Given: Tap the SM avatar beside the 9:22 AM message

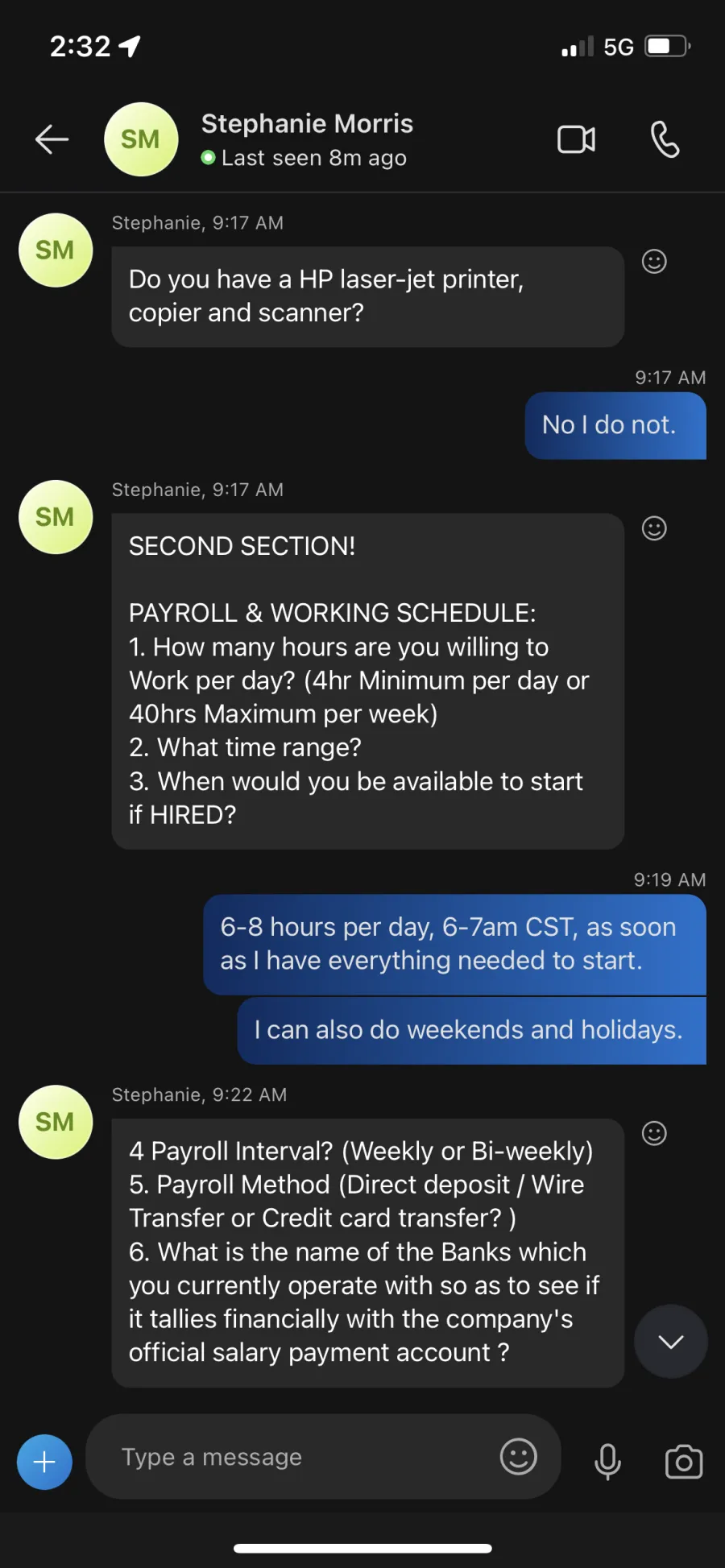Looking at the screenshot, I should tap(56, 1122).
